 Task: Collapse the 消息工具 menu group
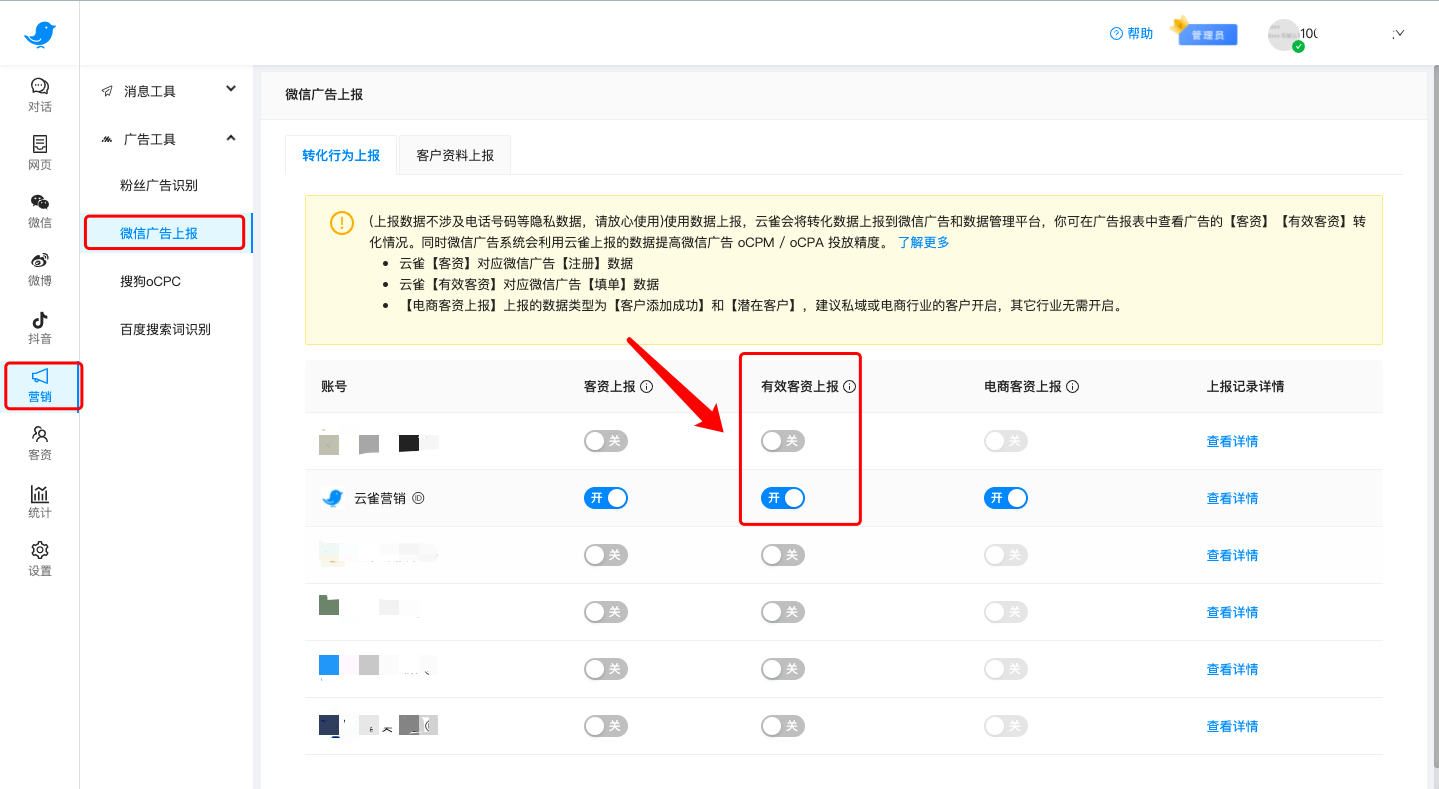click(x=231, y=89)
